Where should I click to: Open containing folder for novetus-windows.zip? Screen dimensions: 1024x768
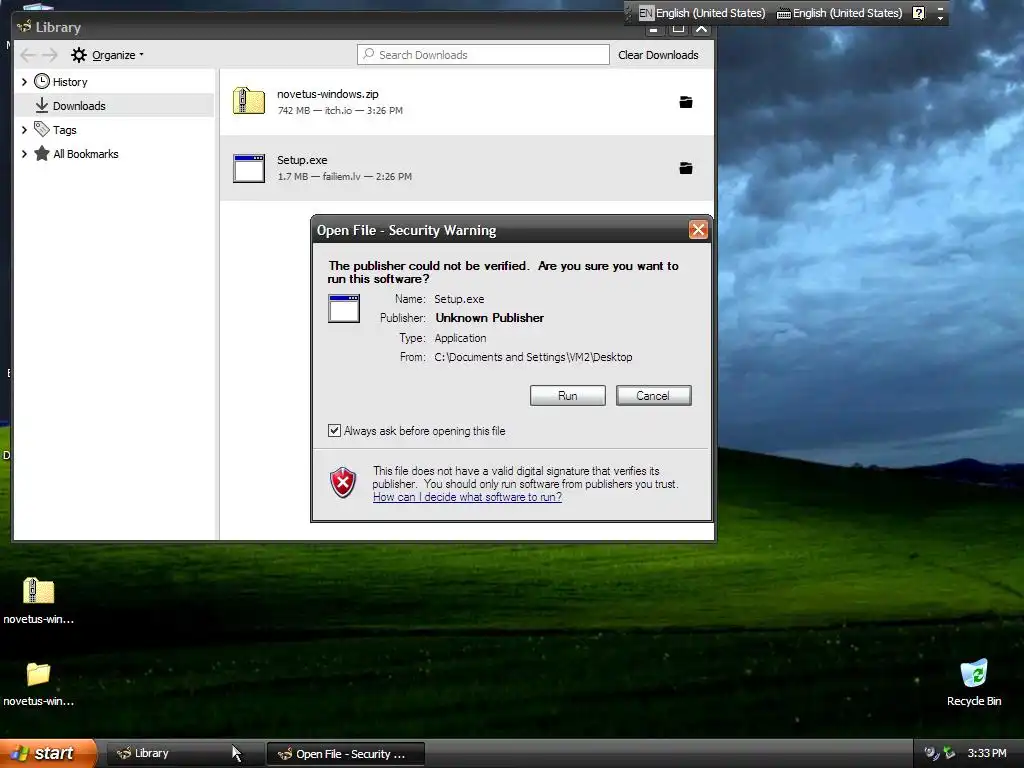pos(686,102)
